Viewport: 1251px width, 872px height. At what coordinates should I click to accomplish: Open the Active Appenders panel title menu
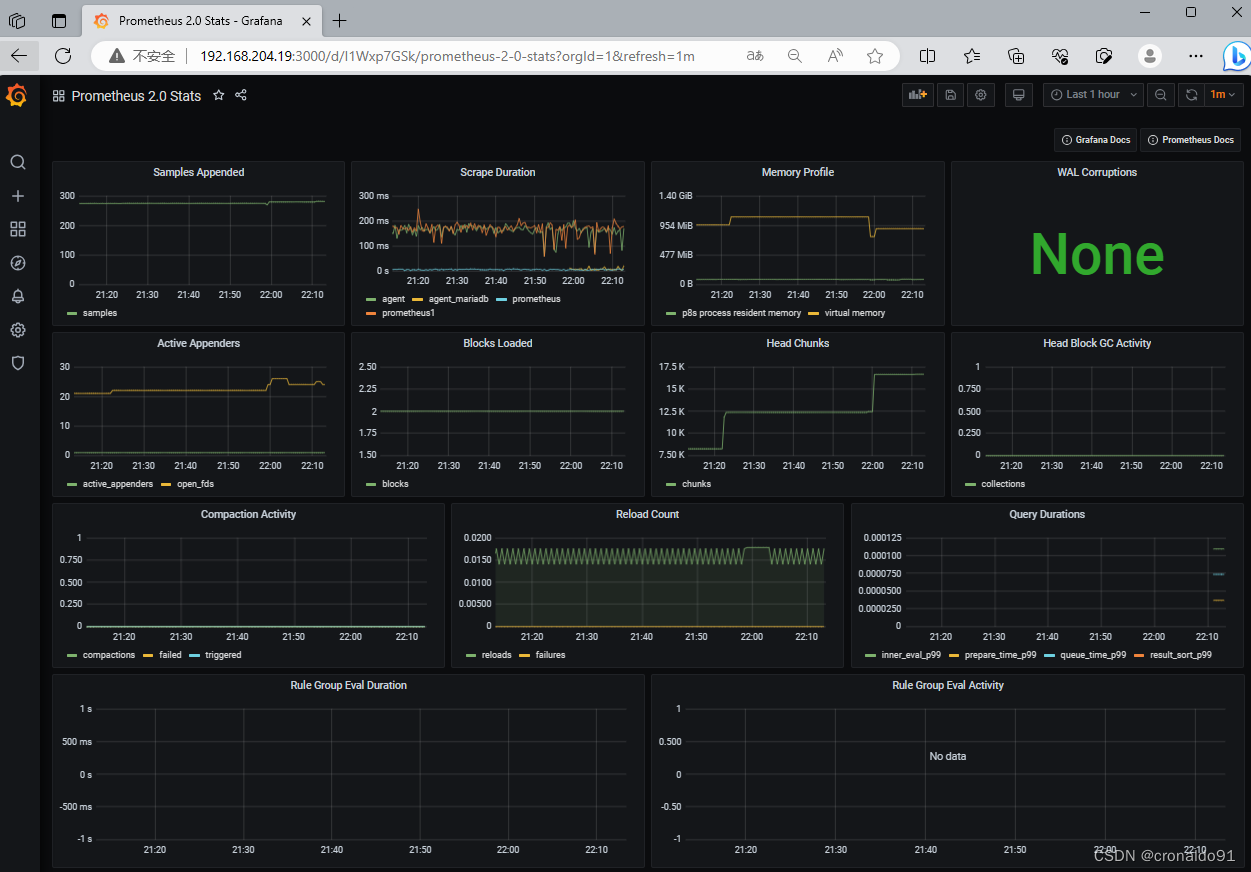pos(198,343)
